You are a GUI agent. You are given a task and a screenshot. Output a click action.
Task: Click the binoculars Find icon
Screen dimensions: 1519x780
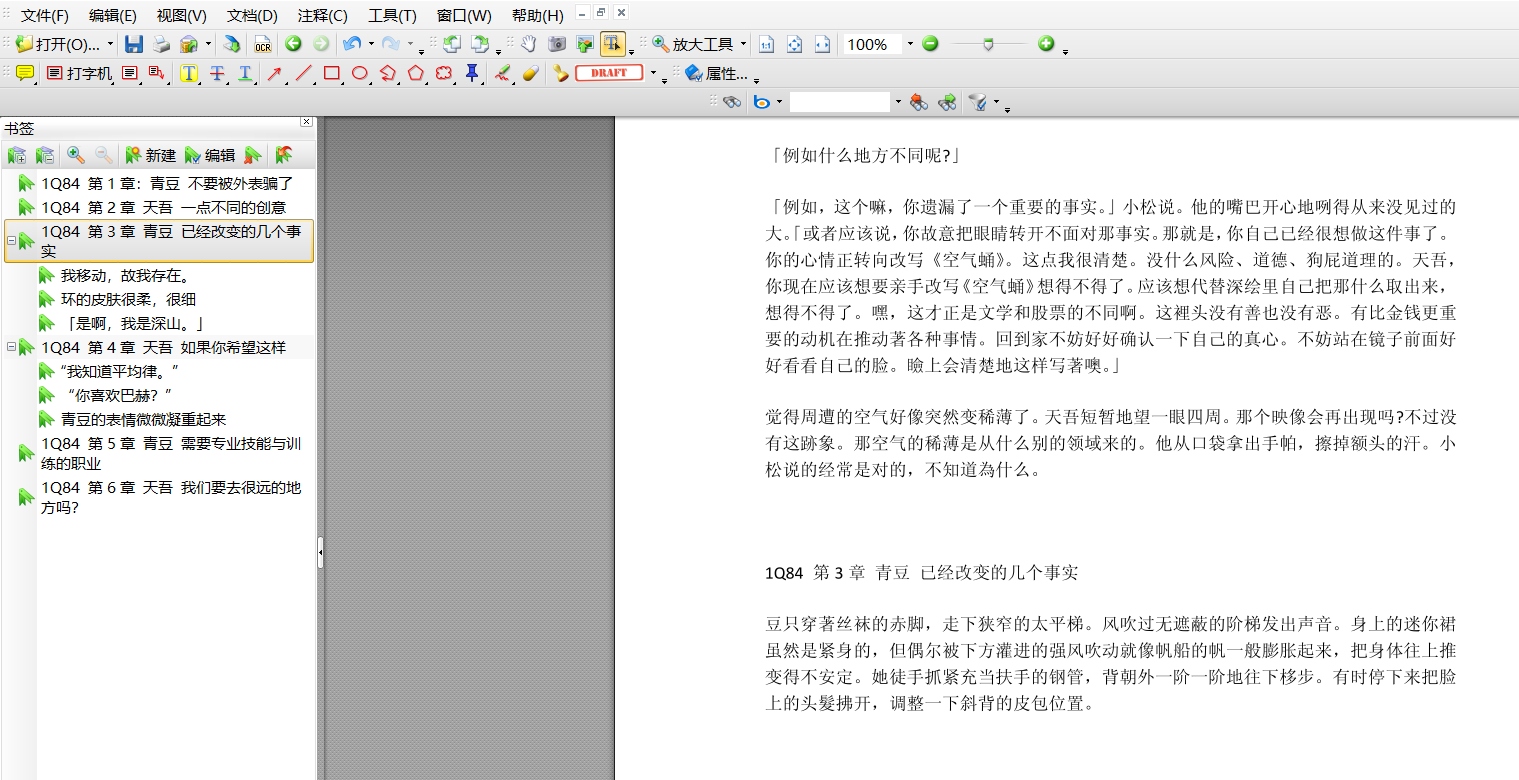pos(732,101)
